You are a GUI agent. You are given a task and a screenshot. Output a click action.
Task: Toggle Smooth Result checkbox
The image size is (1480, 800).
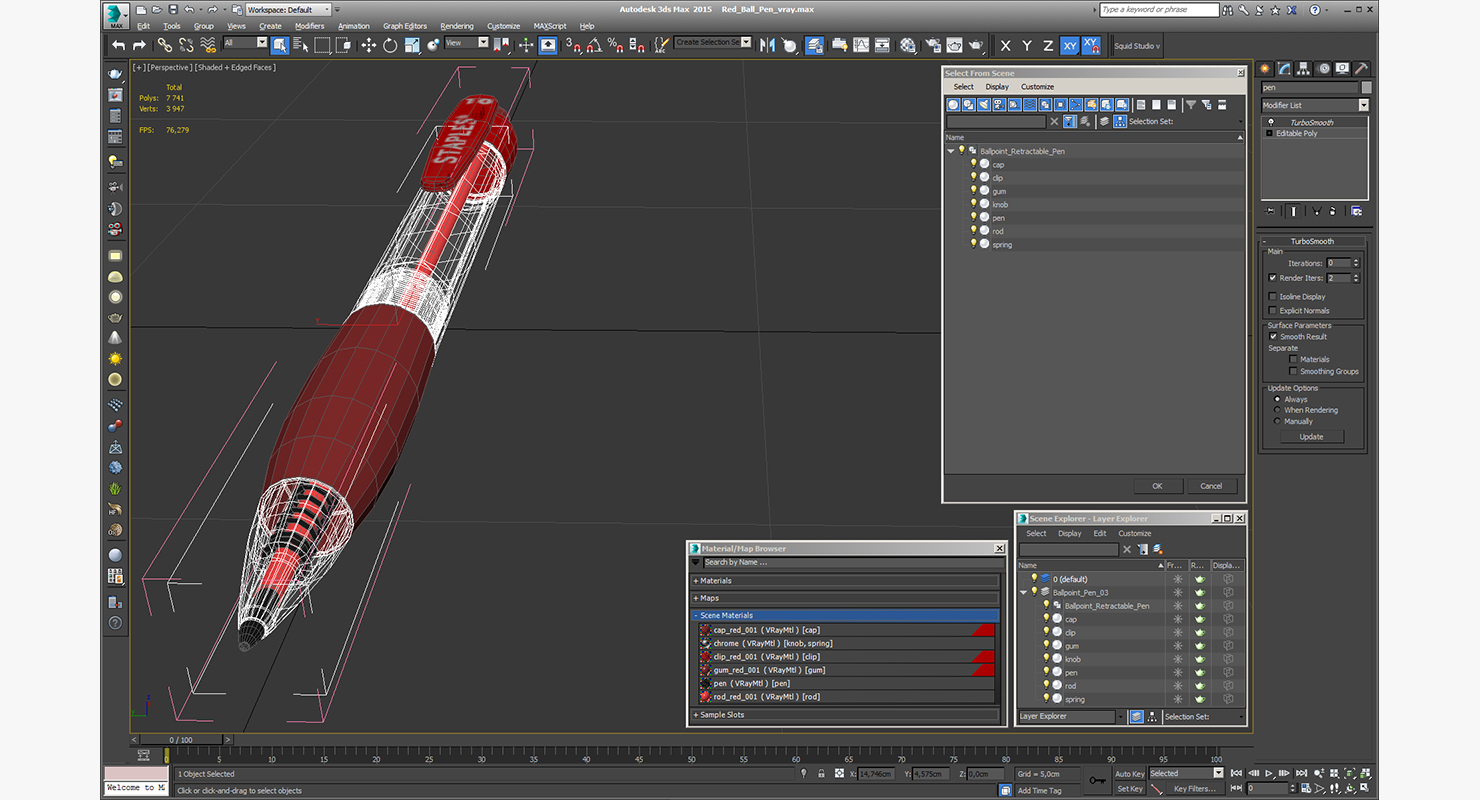click(x=1273, y=336)
